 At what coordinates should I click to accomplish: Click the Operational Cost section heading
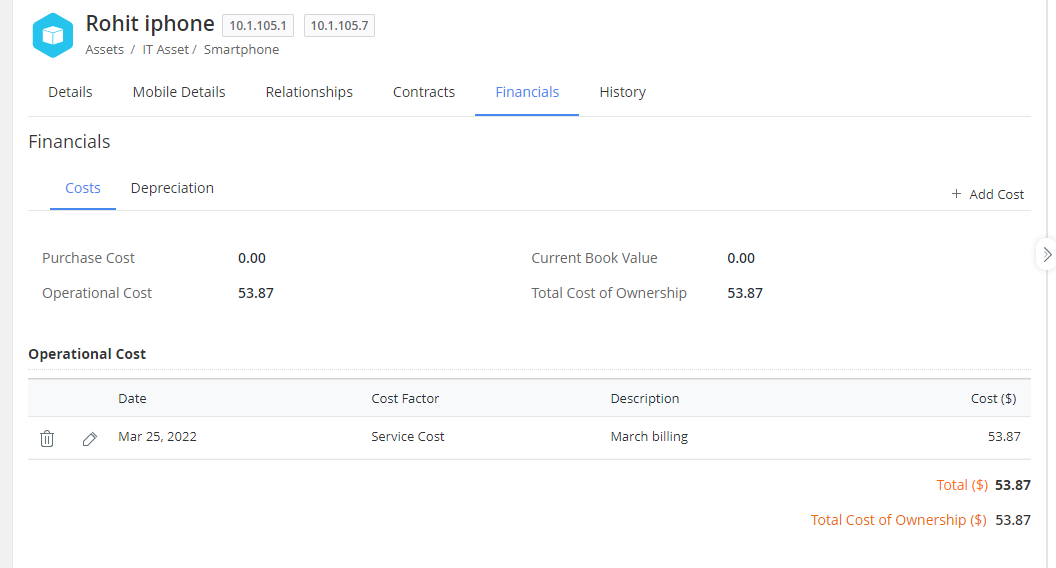[x=87, y=354]
